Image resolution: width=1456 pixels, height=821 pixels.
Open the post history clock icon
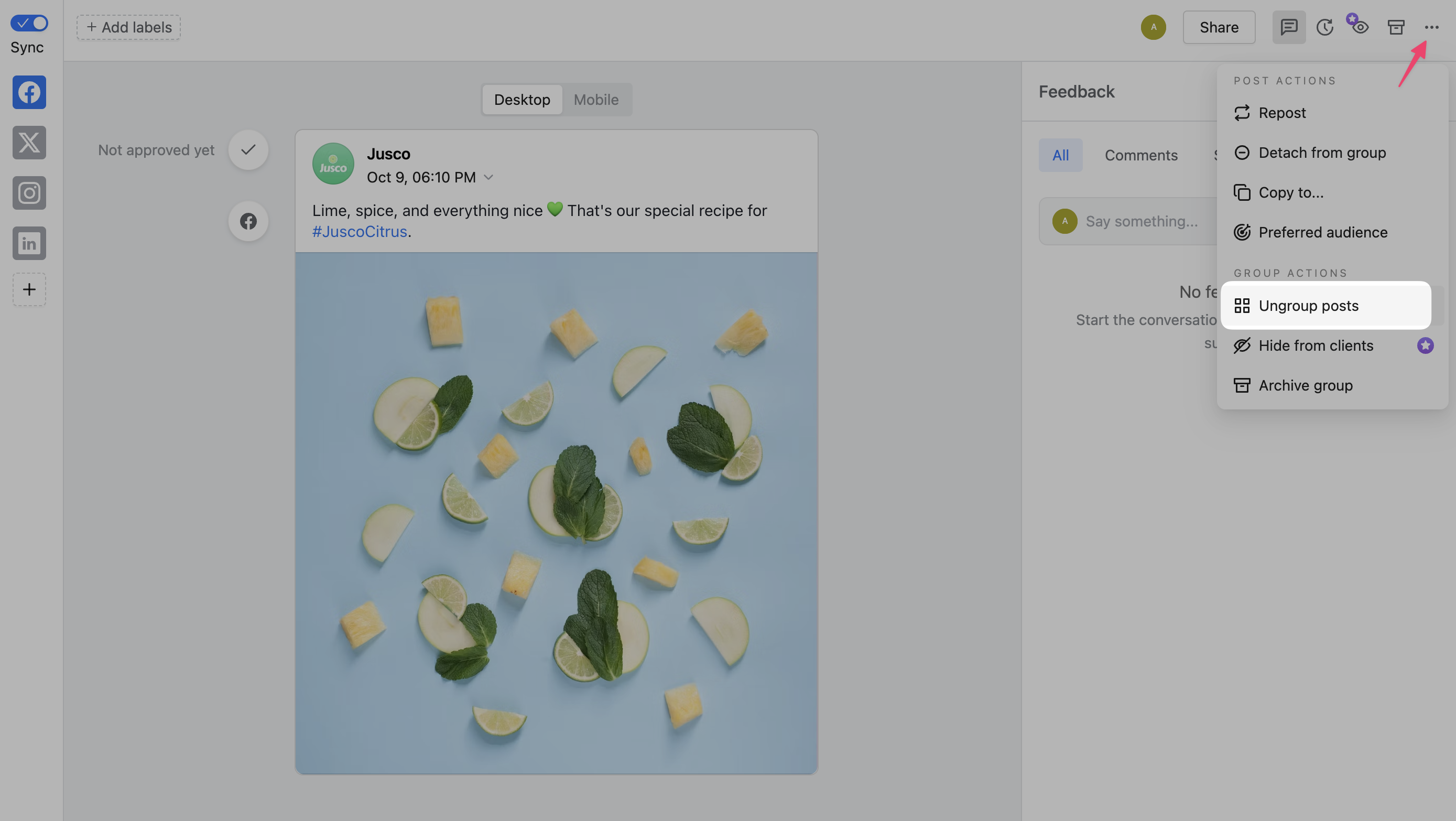1324,27
